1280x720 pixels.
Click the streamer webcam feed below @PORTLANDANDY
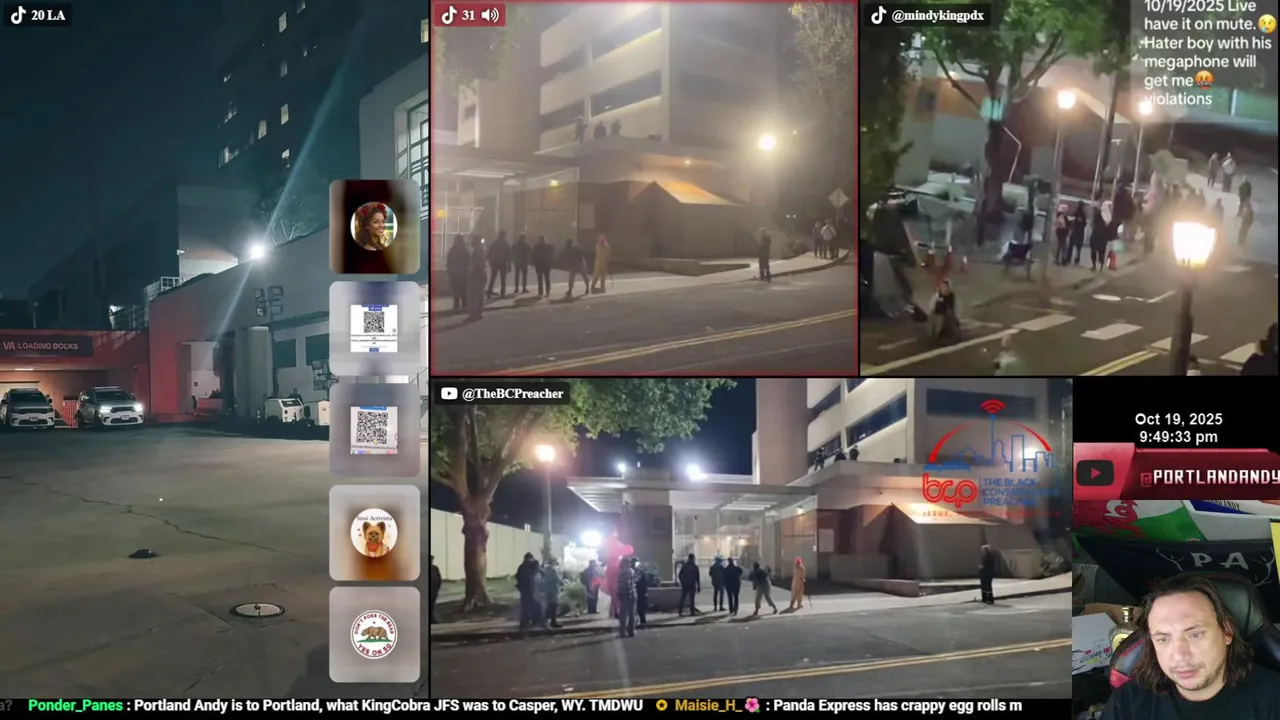(x=1176, y=610)
